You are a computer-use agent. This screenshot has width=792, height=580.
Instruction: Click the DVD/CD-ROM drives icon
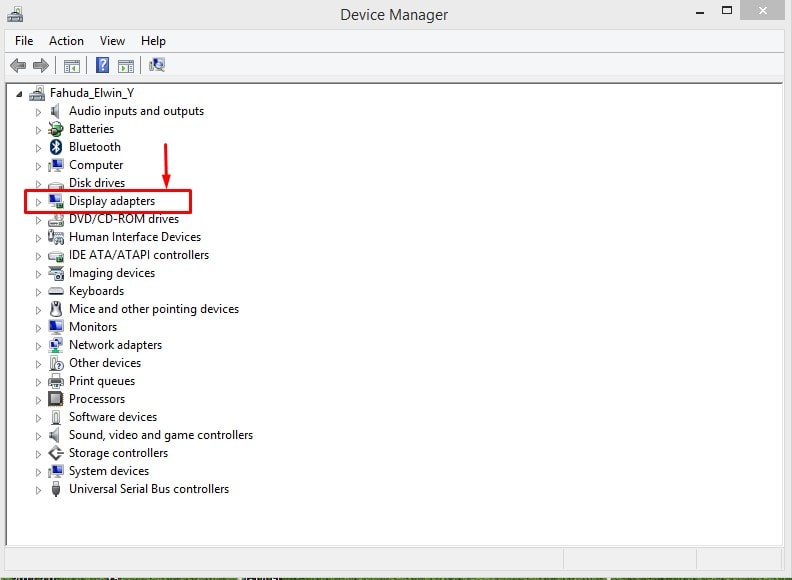pyautogui.click(x=56, y=219)
